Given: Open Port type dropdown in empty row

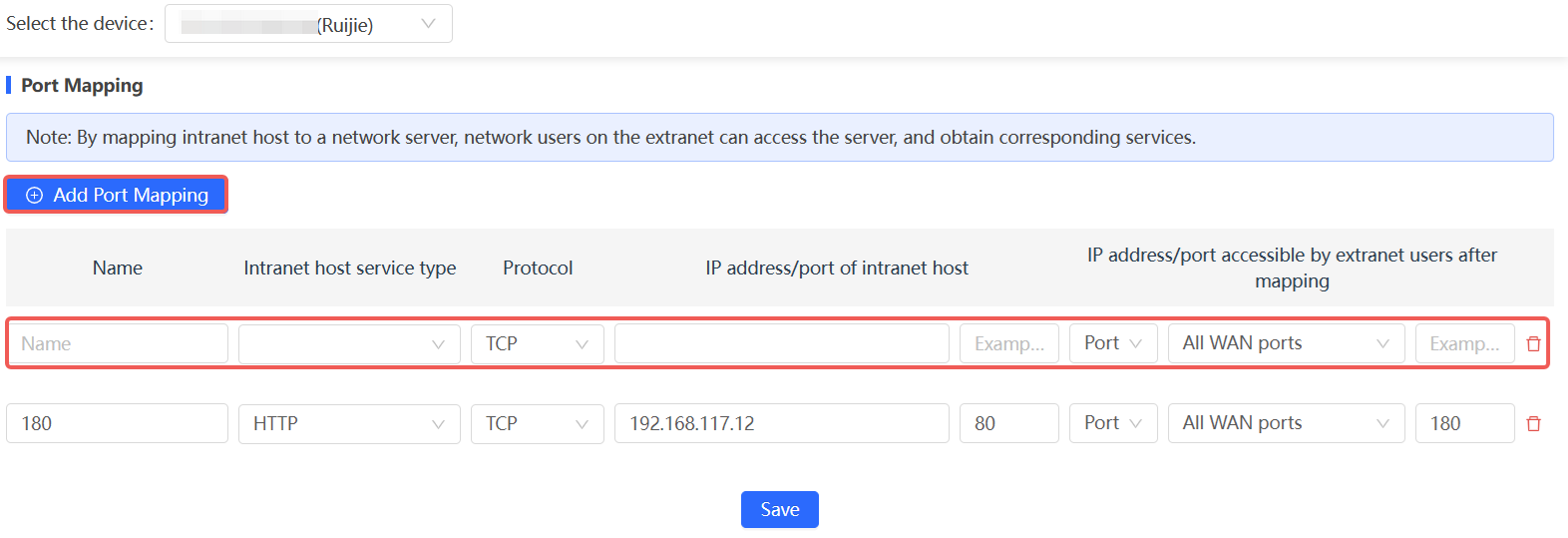Looking at the screenshot, I should (1112, 343).
